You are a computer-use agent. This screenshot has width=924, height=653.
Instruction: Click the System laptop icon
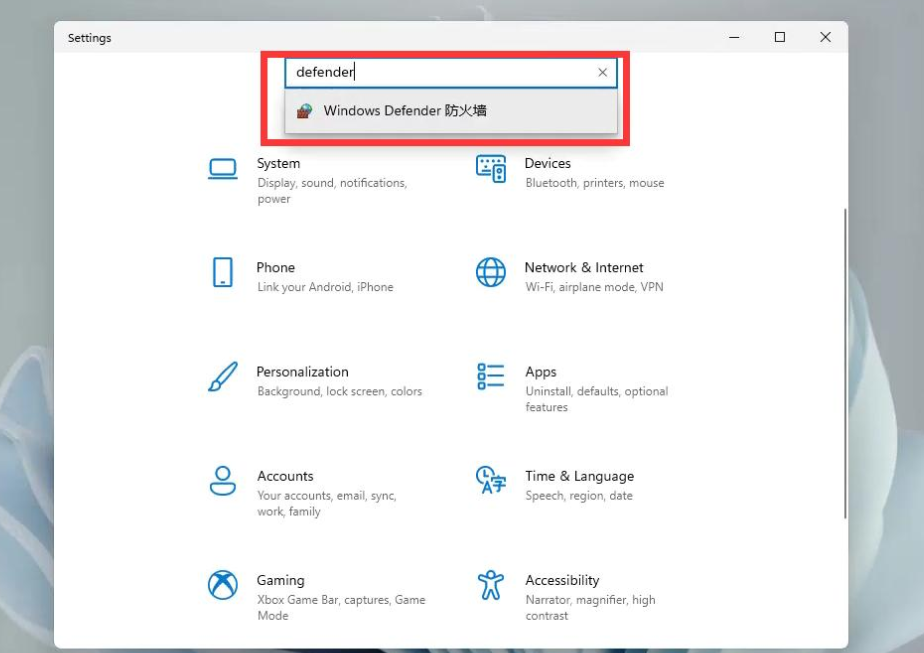(222, 168)
